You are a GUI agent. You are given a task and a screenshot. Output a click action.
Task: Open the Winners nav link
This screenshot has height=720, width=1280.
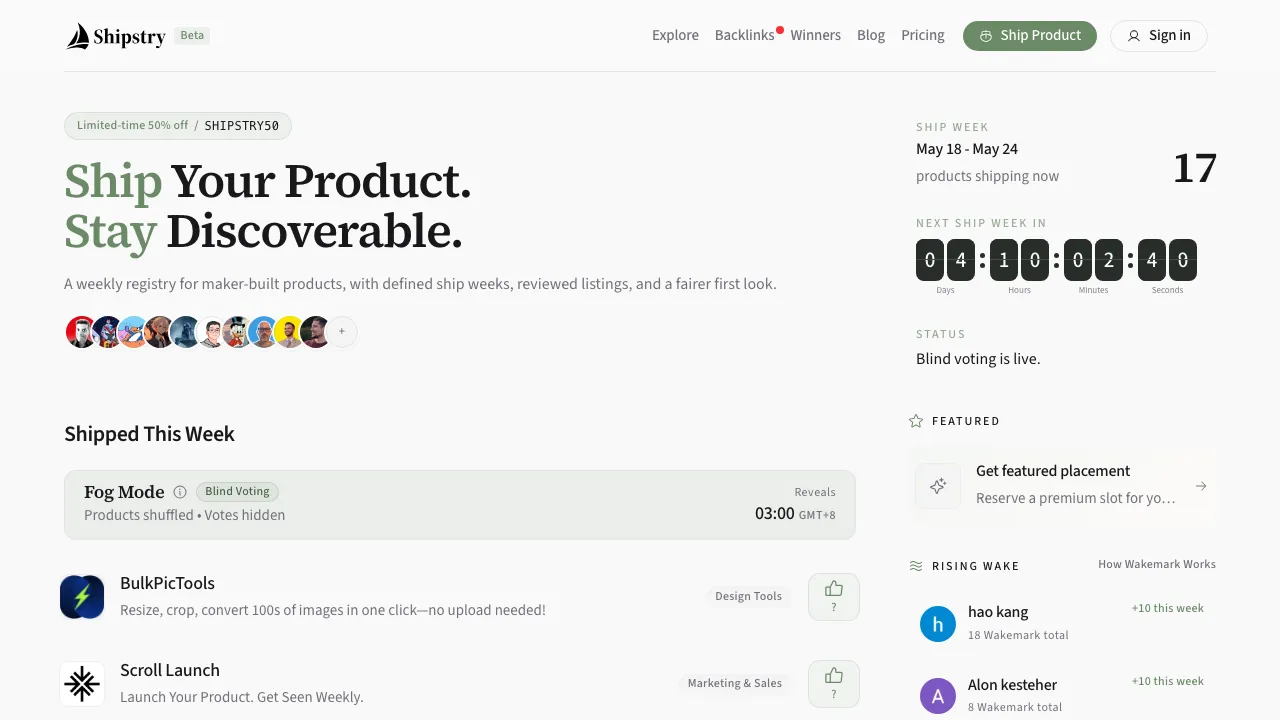[x=815, y=35]
